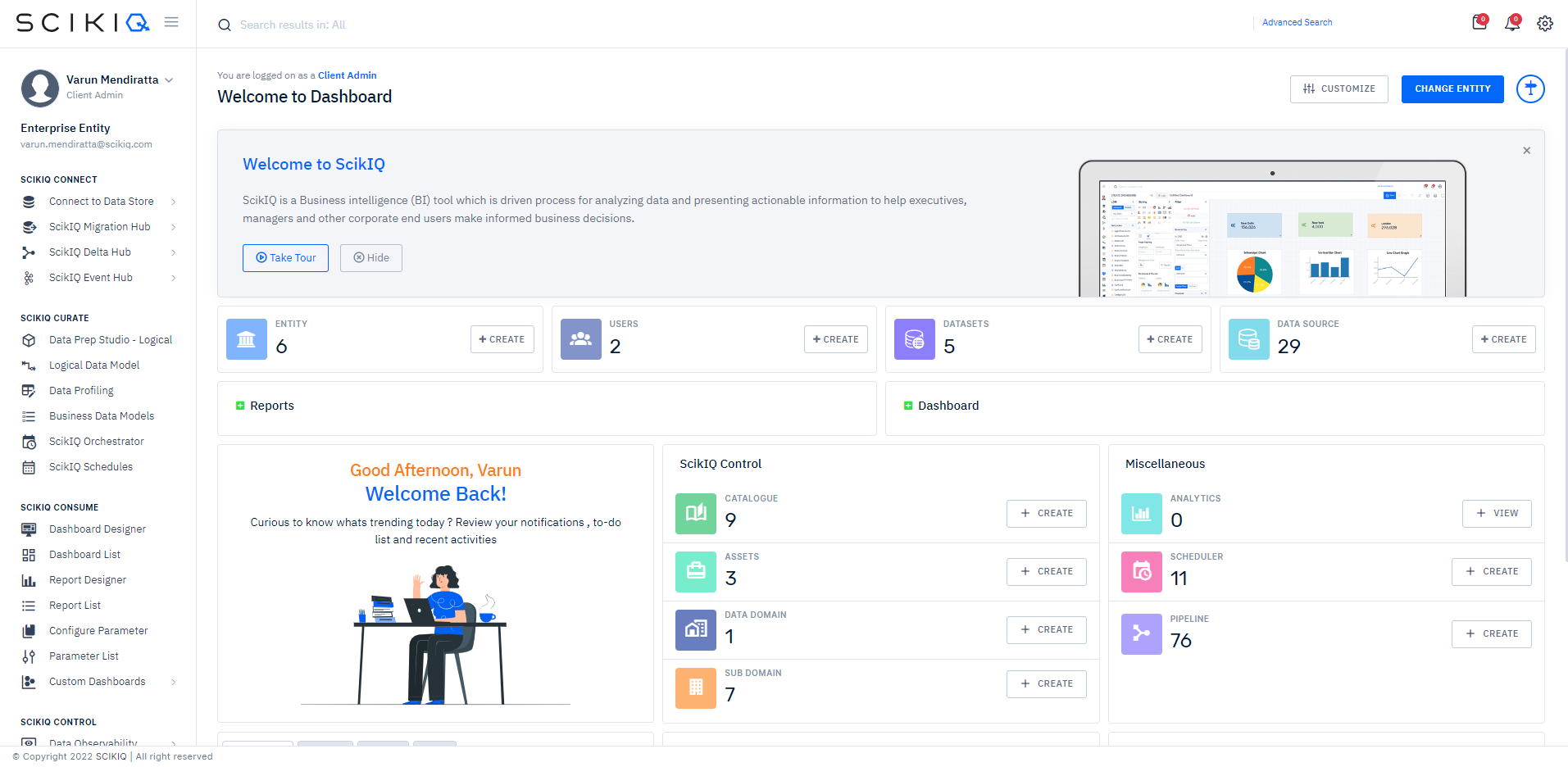Open the notifications bell

[1512, 23]
